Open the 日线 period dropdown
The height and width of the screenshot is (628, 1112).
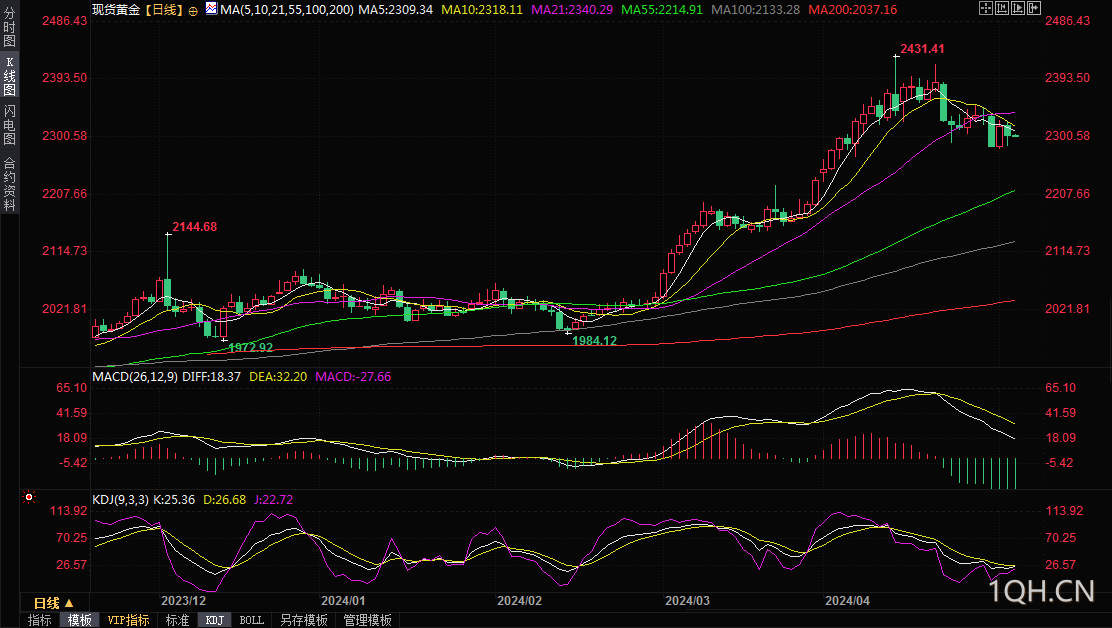point(54,602)
